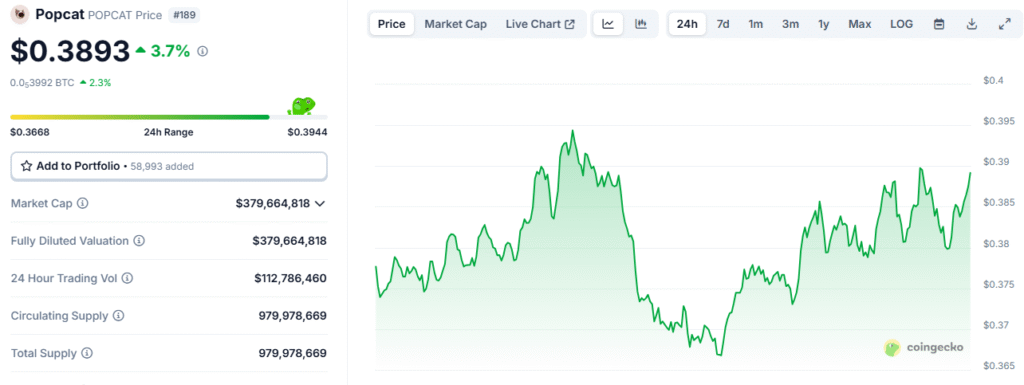The width and height of the screenshot is (1024, 385).
Task: Open the calendar date range picker
Action: pyautogui.click(x=939, y=24)
